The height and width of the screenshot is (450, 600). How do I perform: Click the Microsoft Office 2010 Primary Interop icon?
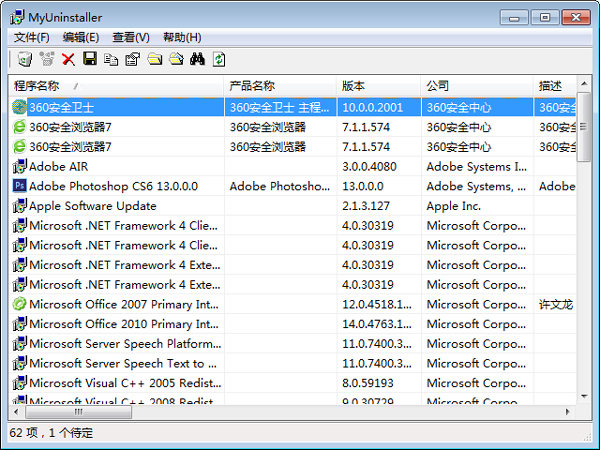tap(19, 324)
